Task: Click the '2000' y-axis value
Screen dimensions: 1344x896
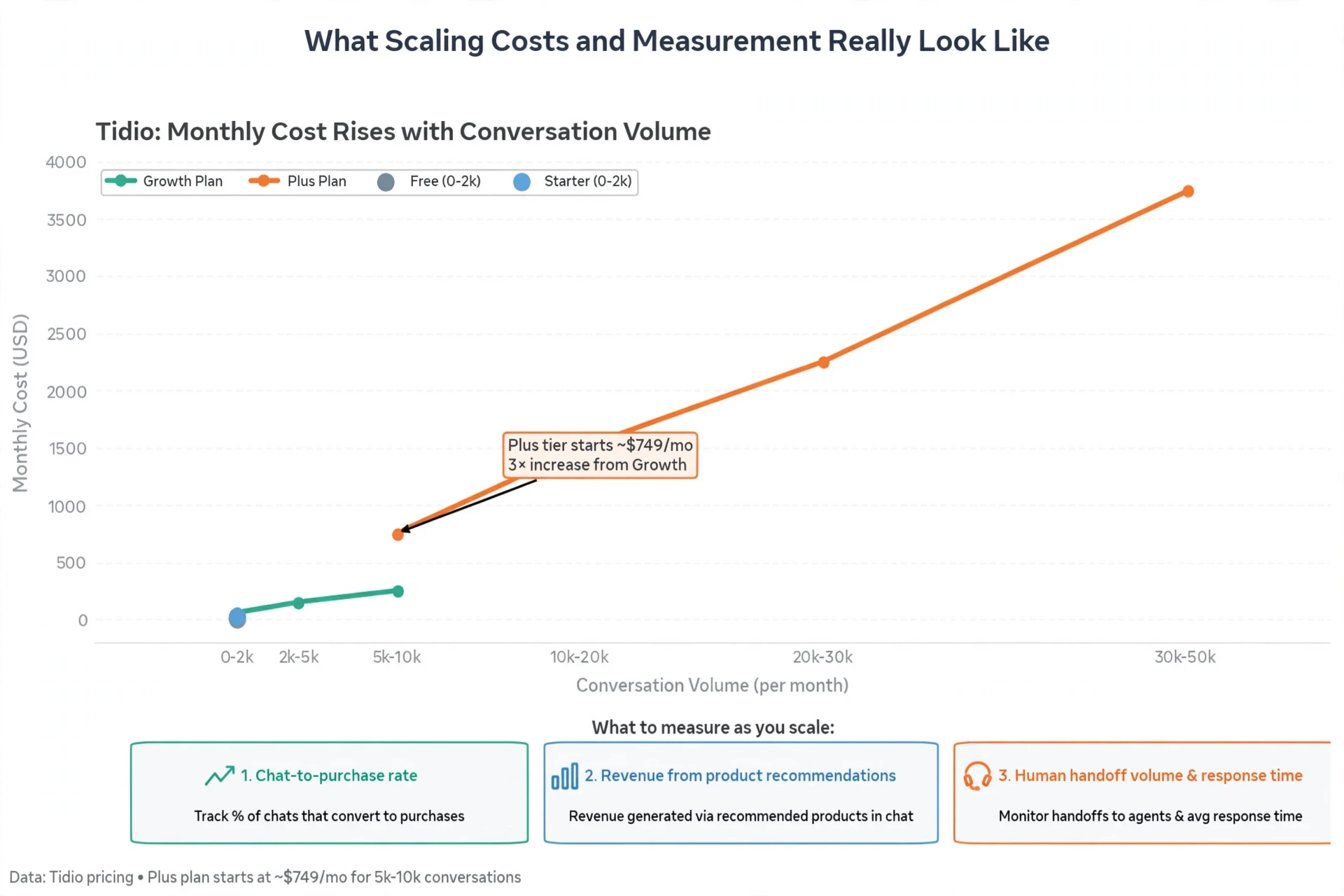Action: click(x=66, y=392)
